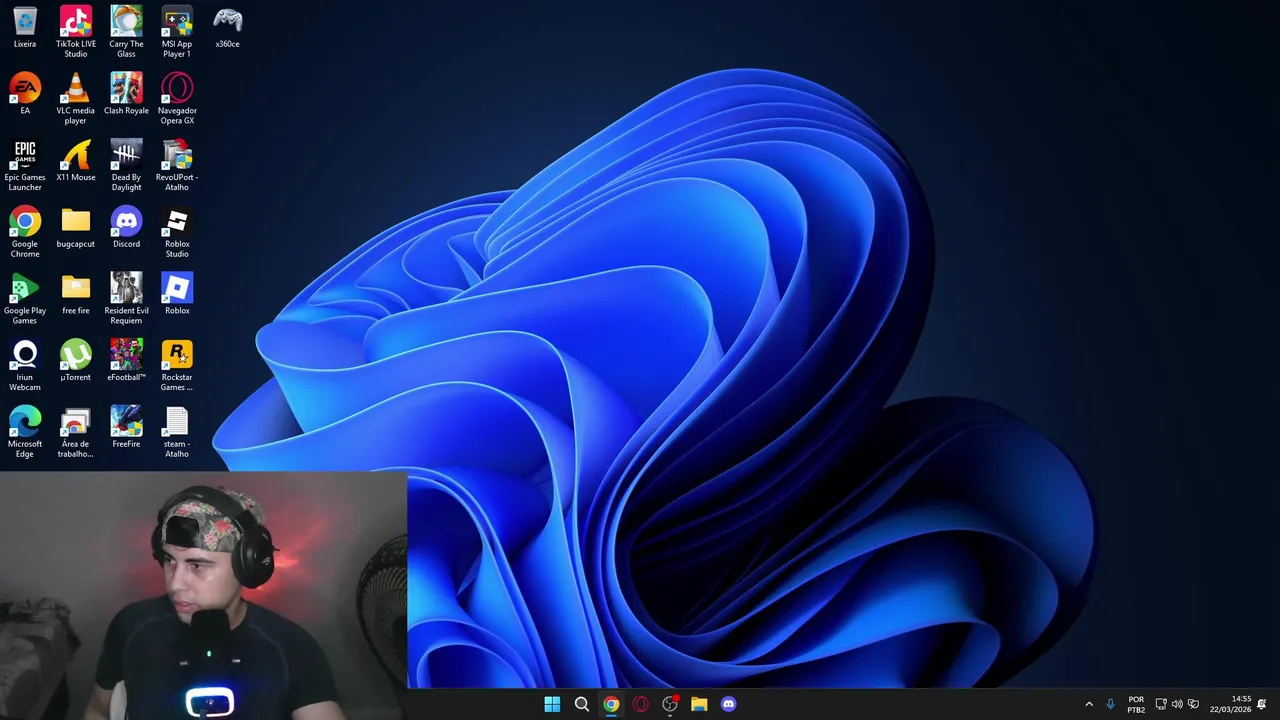Viewport: 1280px width, 720px height.
Task: Select the eFootball game icon
Action: pos(126,361)
